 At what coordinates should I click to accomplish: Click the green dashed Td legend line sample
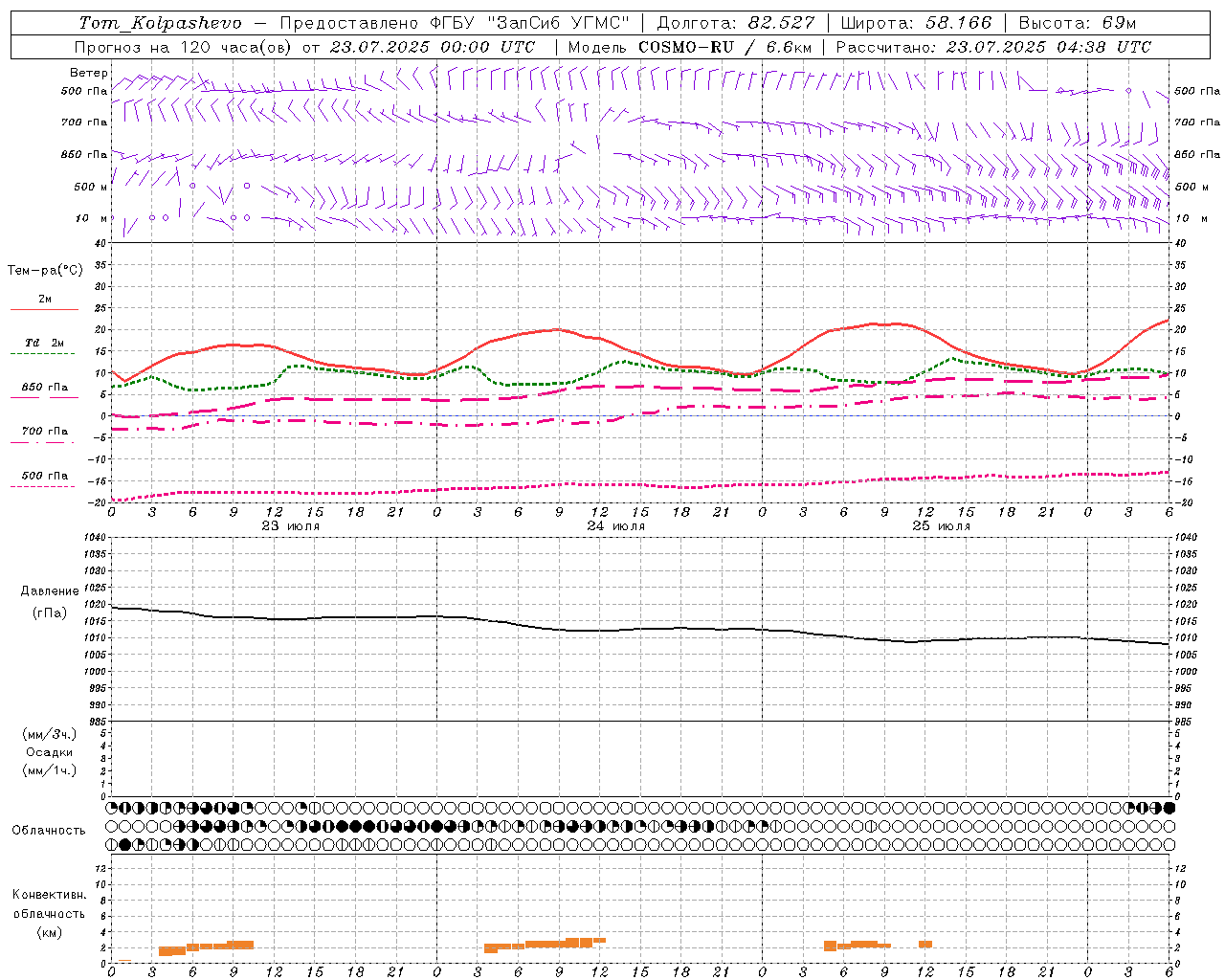pos(42,354)
